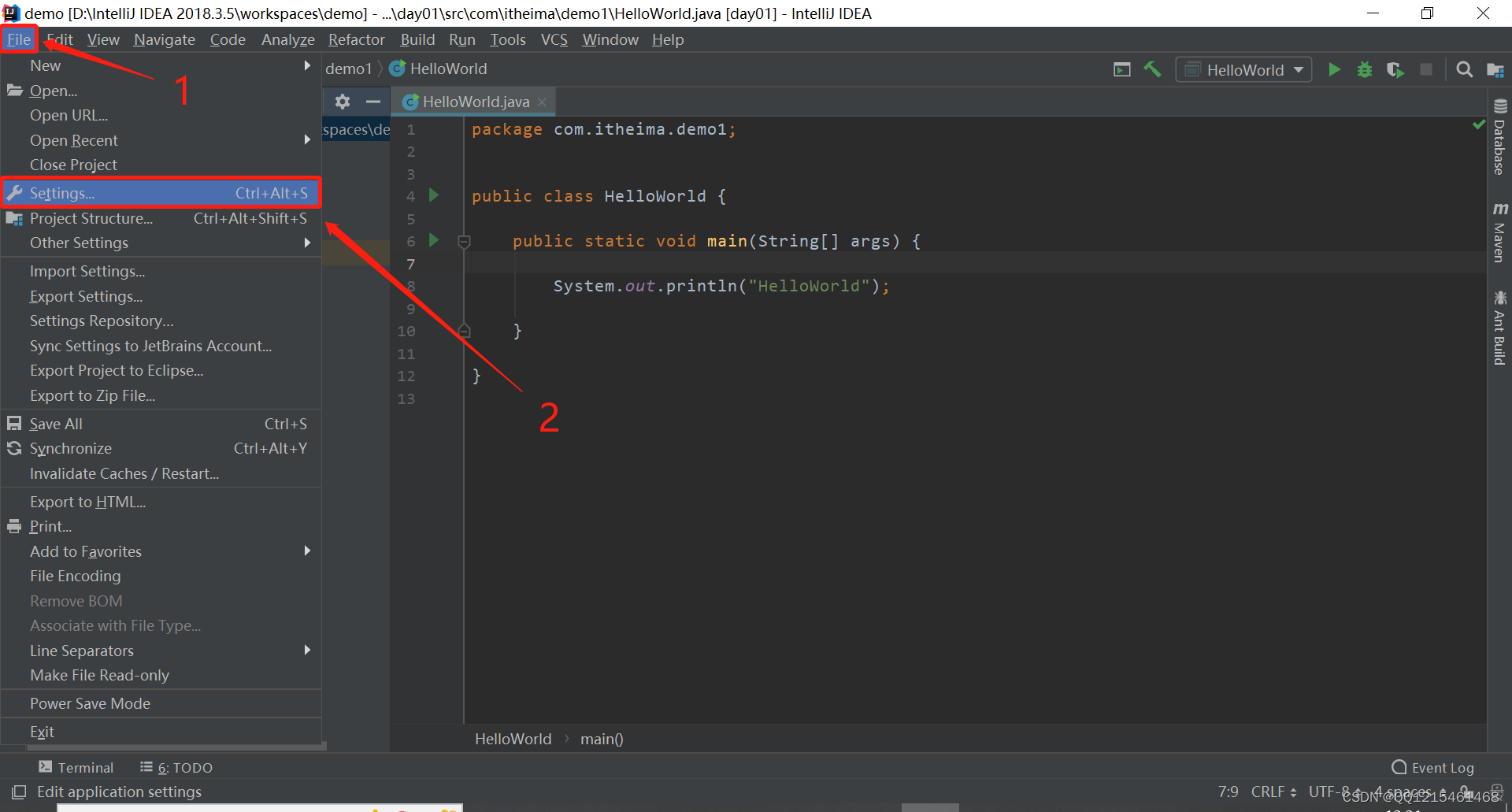
Task: Collapse main method fold marker on line 6
Action: [x=464, y=241]
